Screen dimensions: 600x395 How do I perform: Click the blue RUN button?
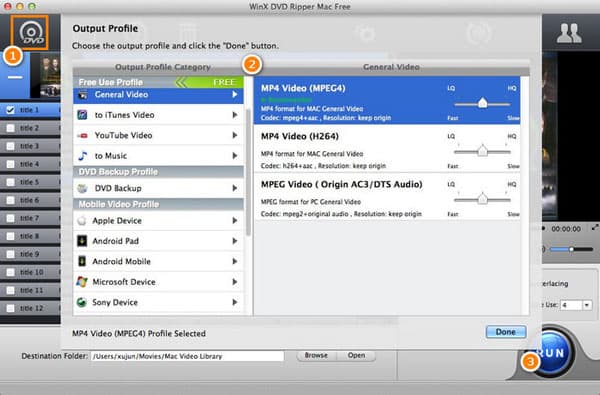pos(551,353)
